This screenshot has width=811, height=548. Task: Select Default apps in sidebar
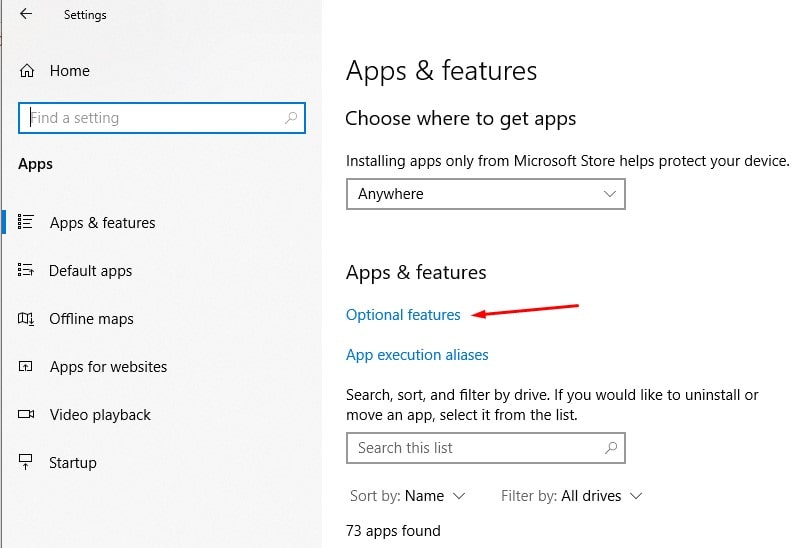pyautogui.click(x=91, y=271)
